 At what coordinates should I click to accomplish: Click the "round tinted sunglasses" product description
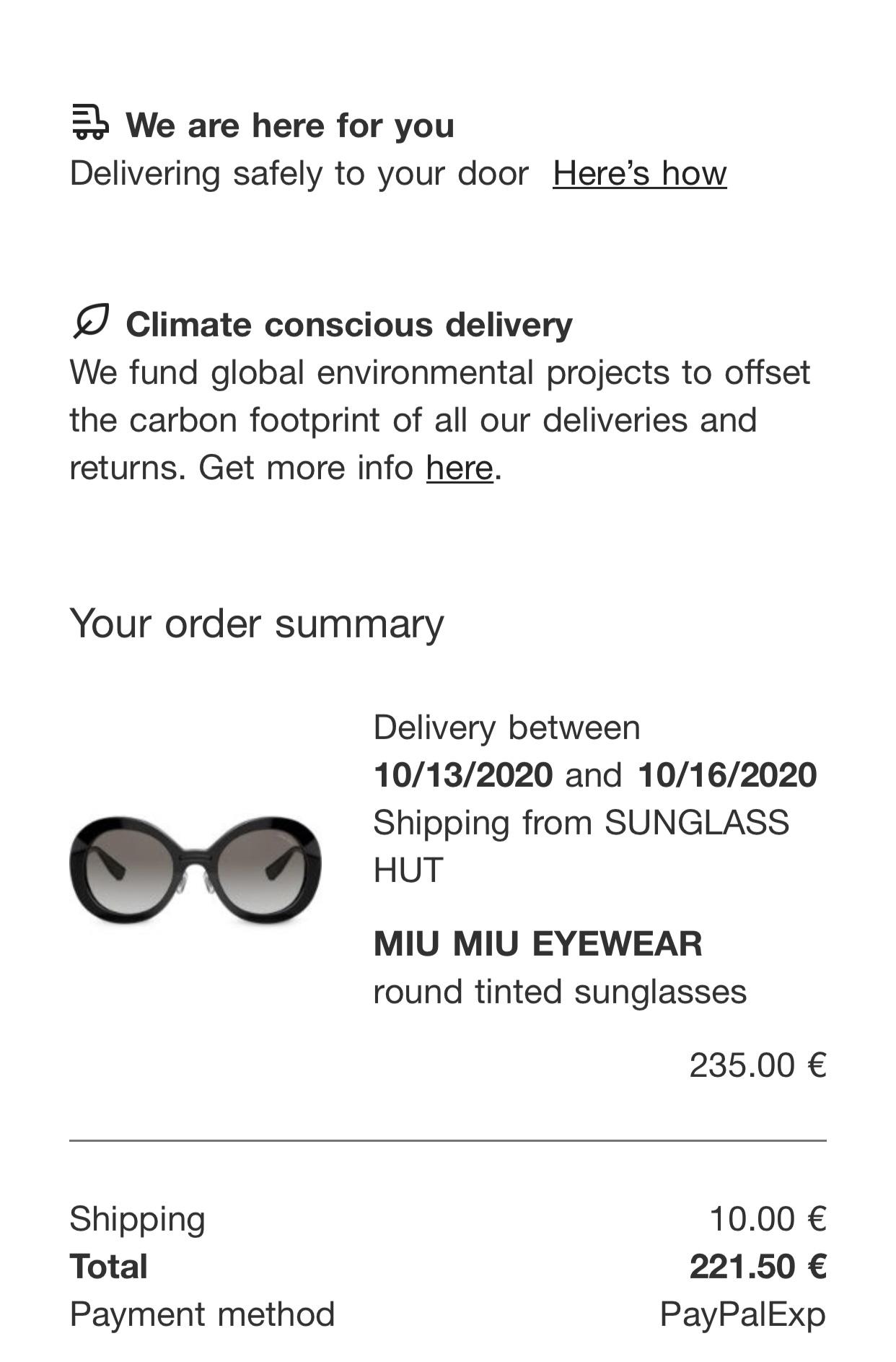(x=560, y=992)
